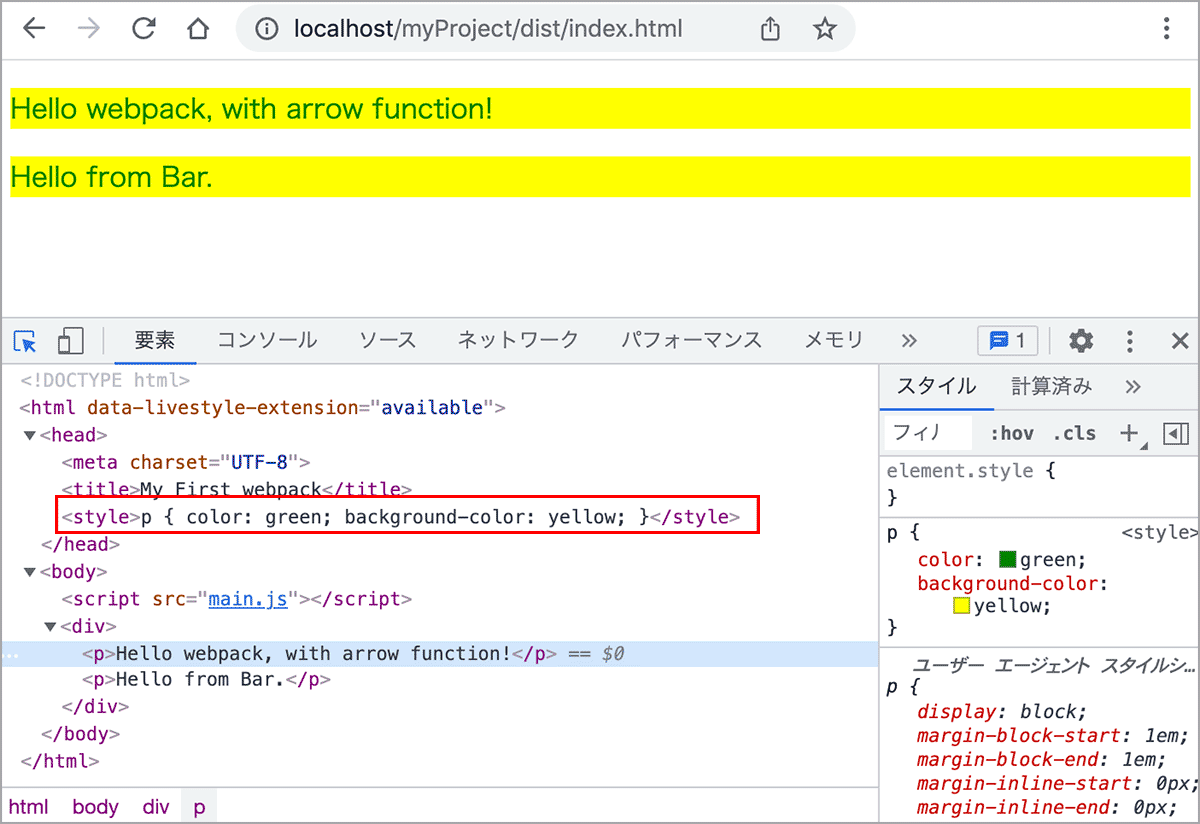Open the green color swatch picker
This screenshot has width=1200, height=824.
pyautogui.click(x=1008, y=560)
